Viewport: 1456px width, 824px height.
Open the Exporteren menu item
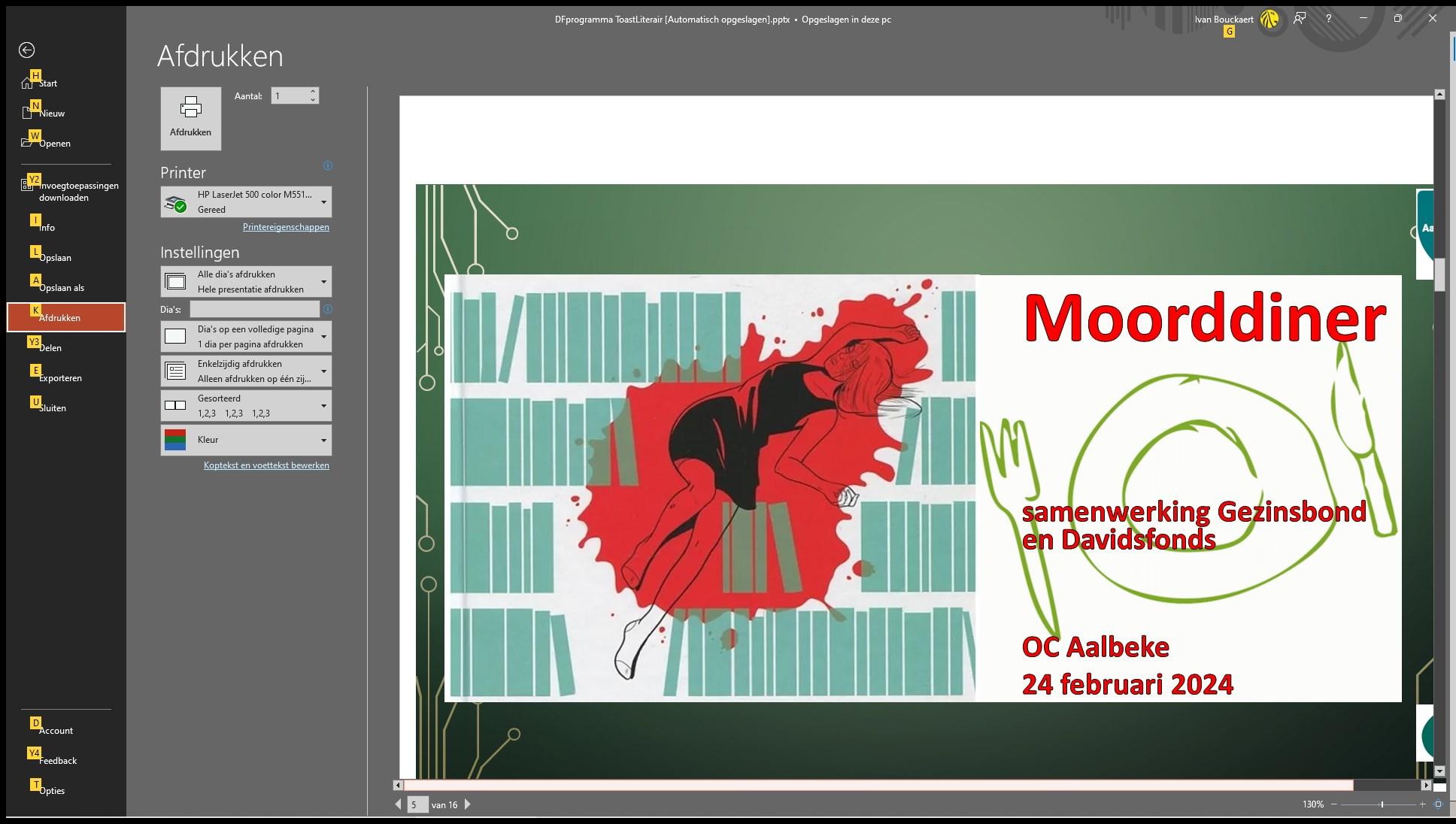60,378
